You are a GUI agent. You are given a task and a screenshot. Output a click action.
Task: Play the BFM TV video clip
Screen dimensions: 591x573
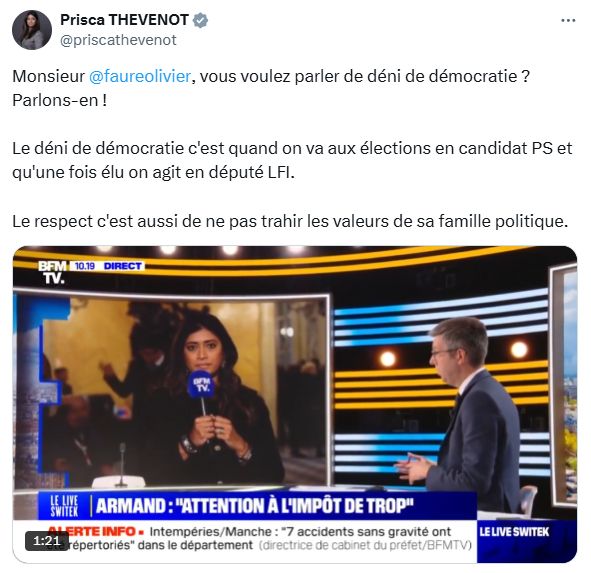pos(295,404)
